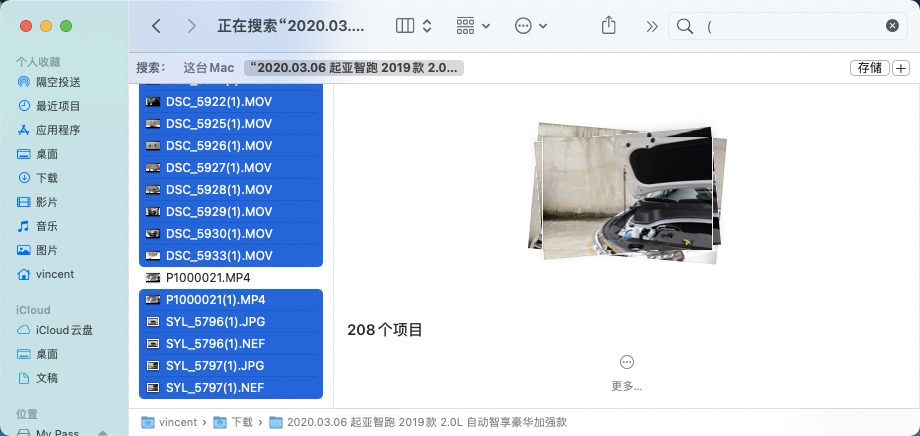Image resolution: width=920 pixels, height=436 pixels.
Task: Open 影片 in sidebar
Action: tap(38, 202)
